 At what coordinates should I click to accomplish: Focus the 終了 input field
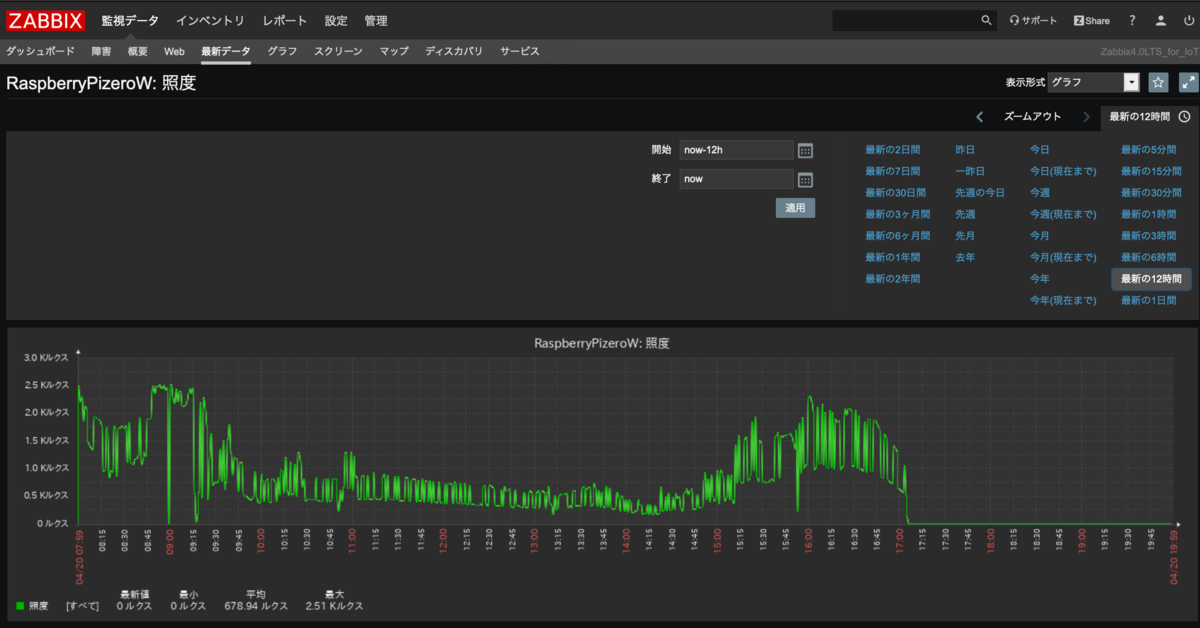click(x=736, y=180)
